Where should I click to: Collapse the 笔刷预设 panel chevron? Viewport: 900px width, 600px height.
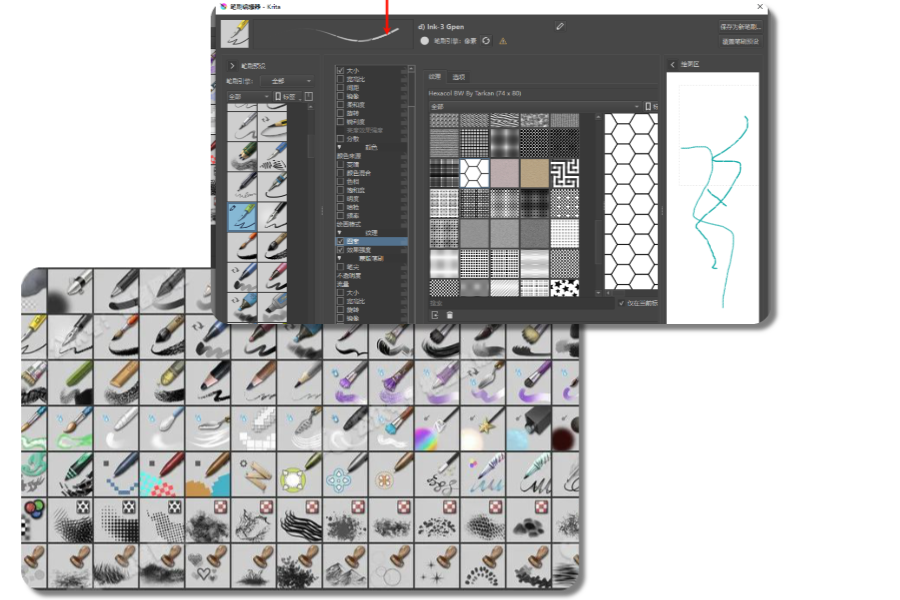pos(232,65)
